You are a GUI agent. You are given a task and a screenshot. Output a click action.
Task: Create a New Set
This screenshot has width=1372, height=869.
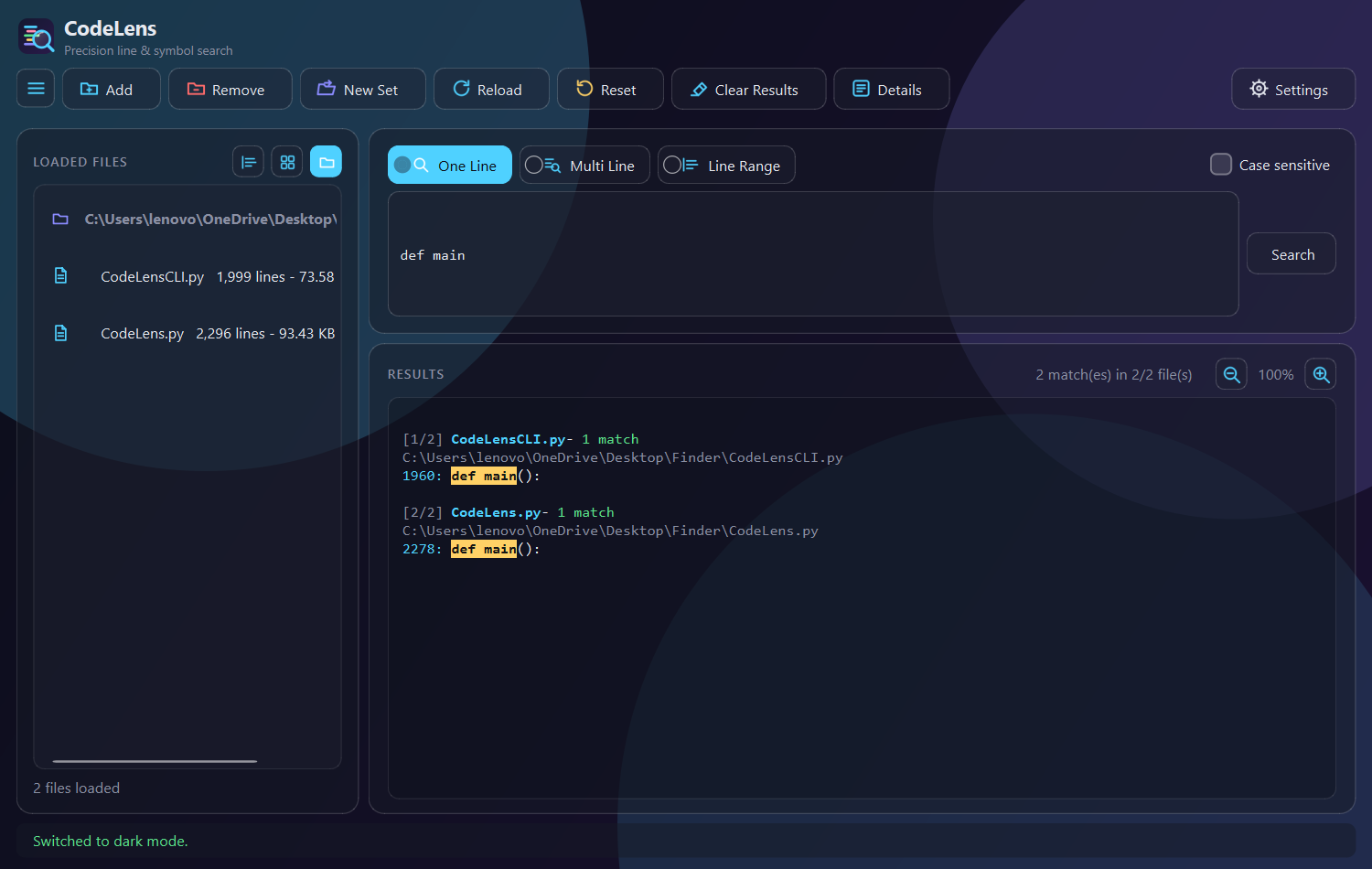click(363, 89)
